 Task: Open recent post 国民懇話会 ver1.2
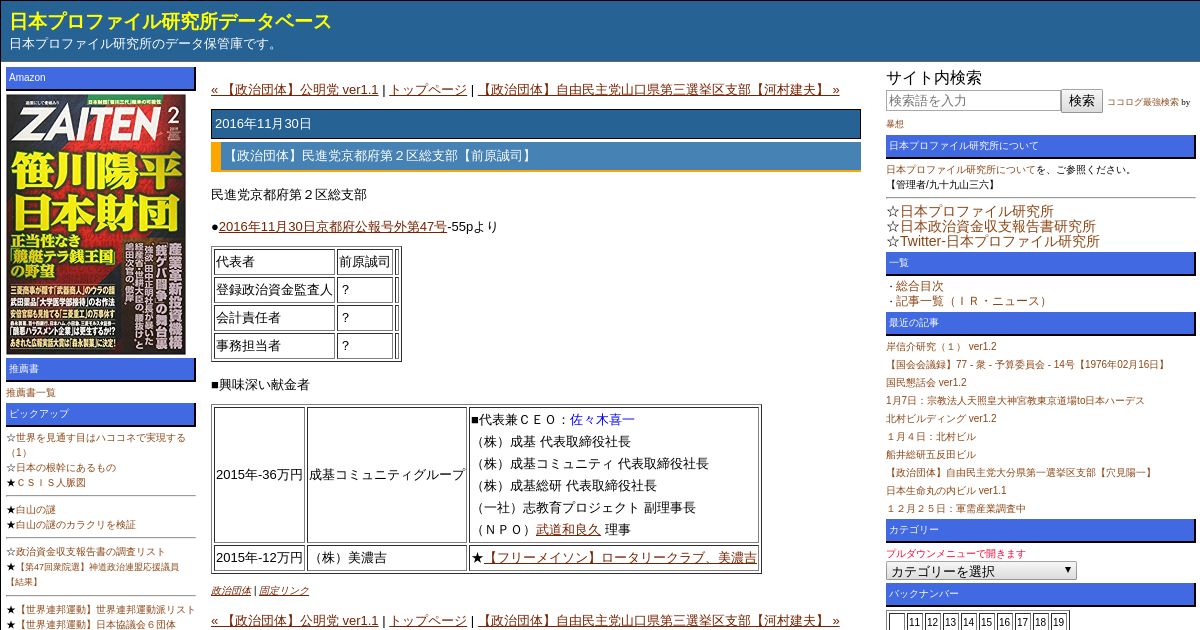point(926,383)
